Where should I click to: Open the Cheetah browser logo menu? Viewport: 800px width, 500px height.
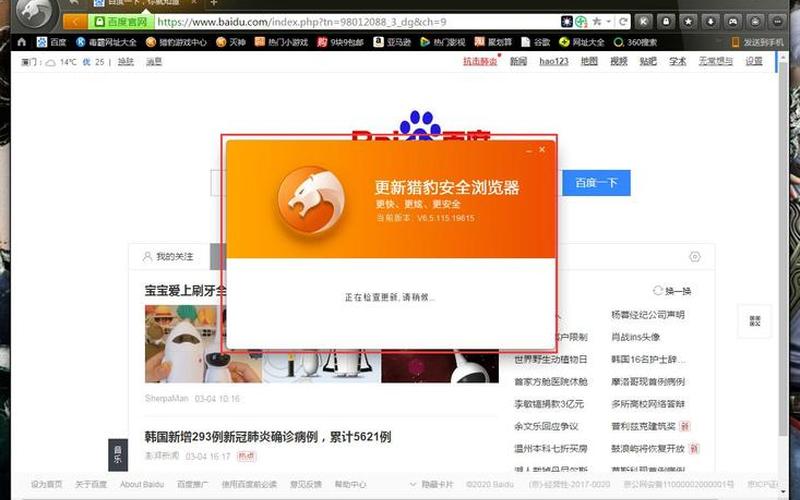coord(35,14)
